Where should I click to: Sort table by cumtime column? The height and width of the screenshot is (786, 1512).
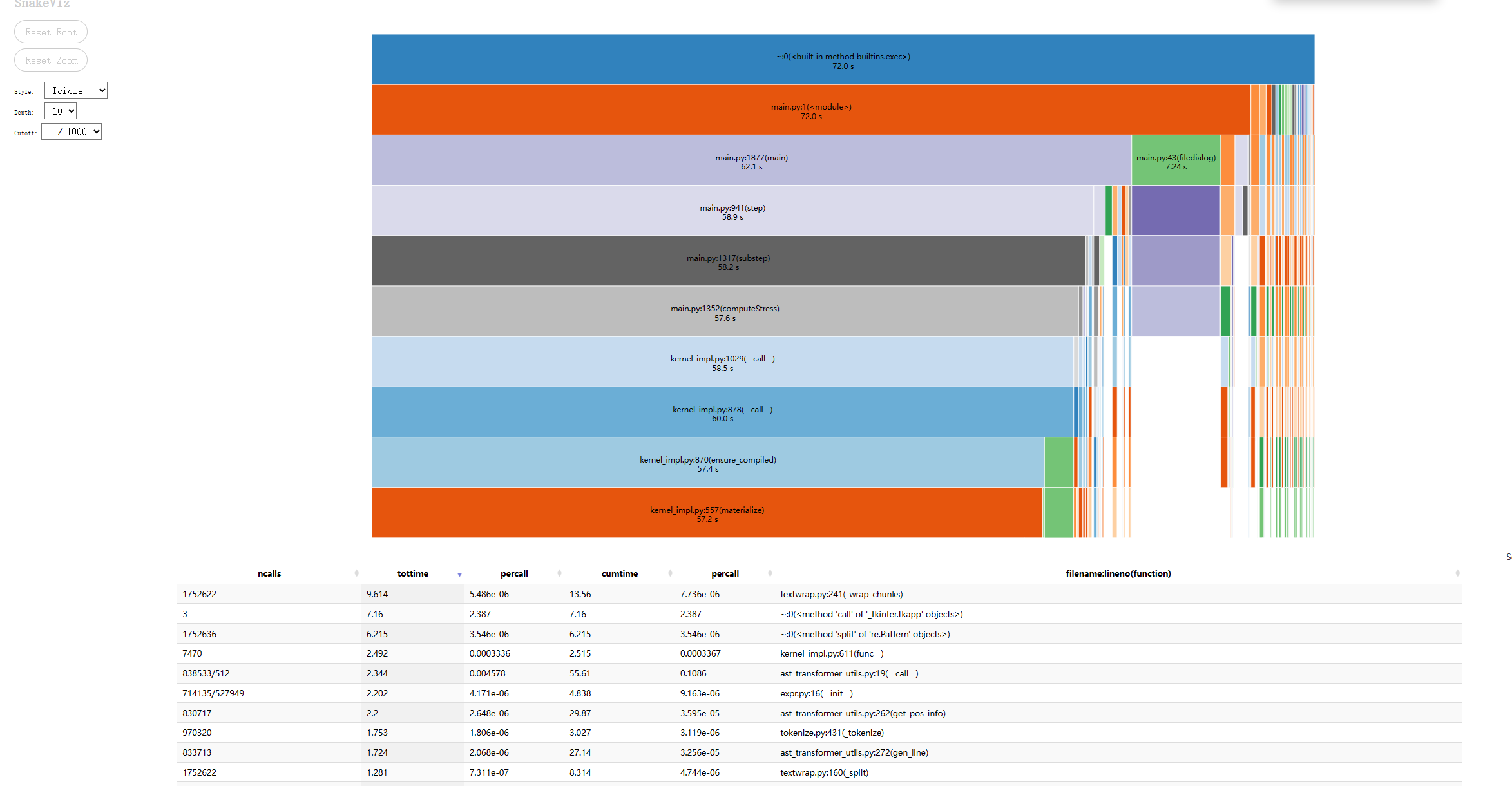[620, 573]
